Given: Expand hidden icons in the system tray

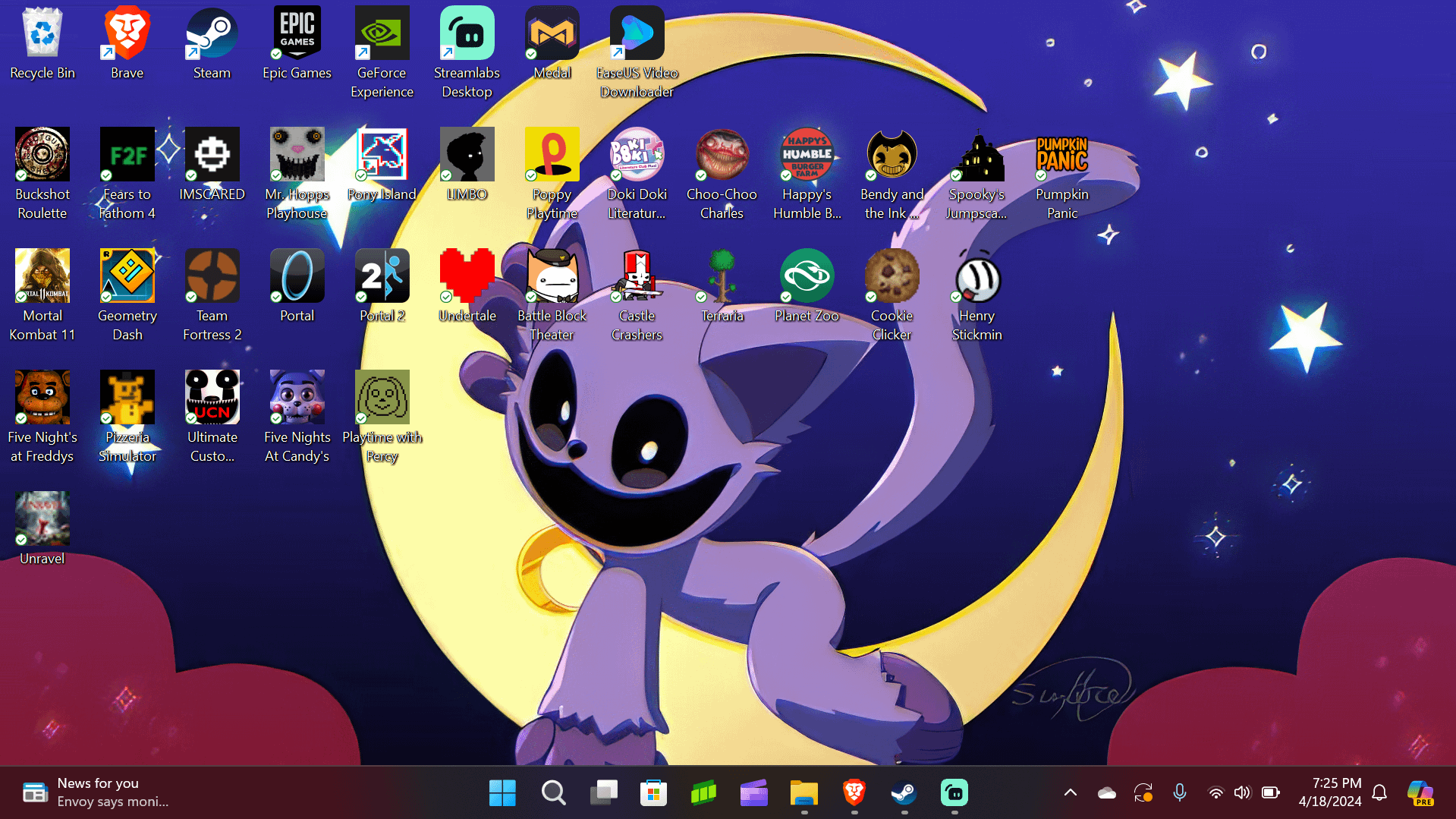Looking at the screenshot, I should click(x=1070, y=792).
